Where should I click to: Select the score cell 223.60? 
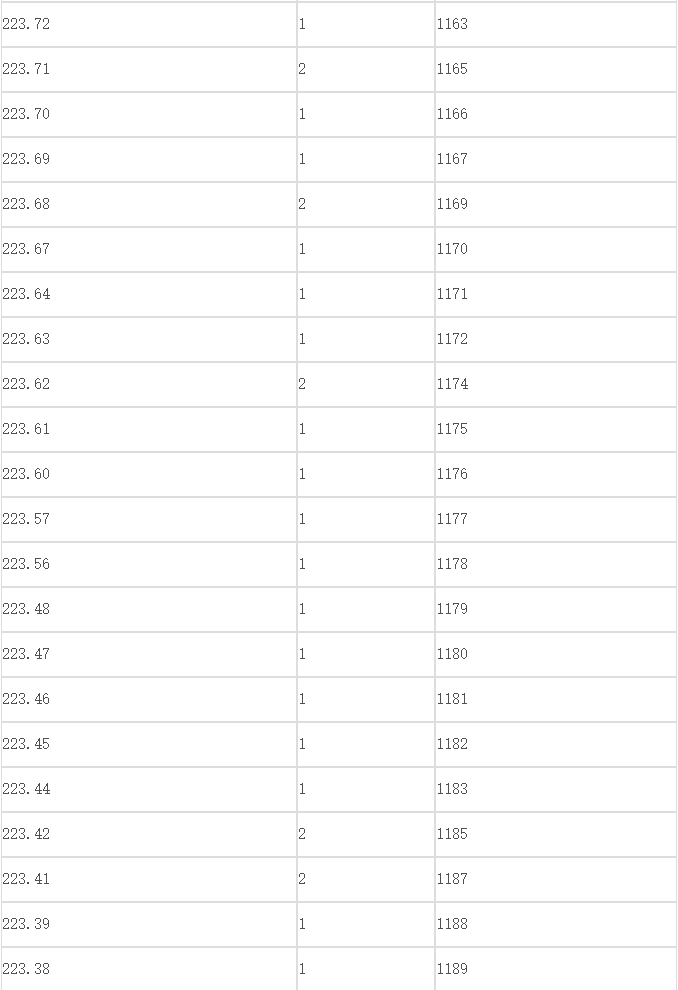pos(149,474)
